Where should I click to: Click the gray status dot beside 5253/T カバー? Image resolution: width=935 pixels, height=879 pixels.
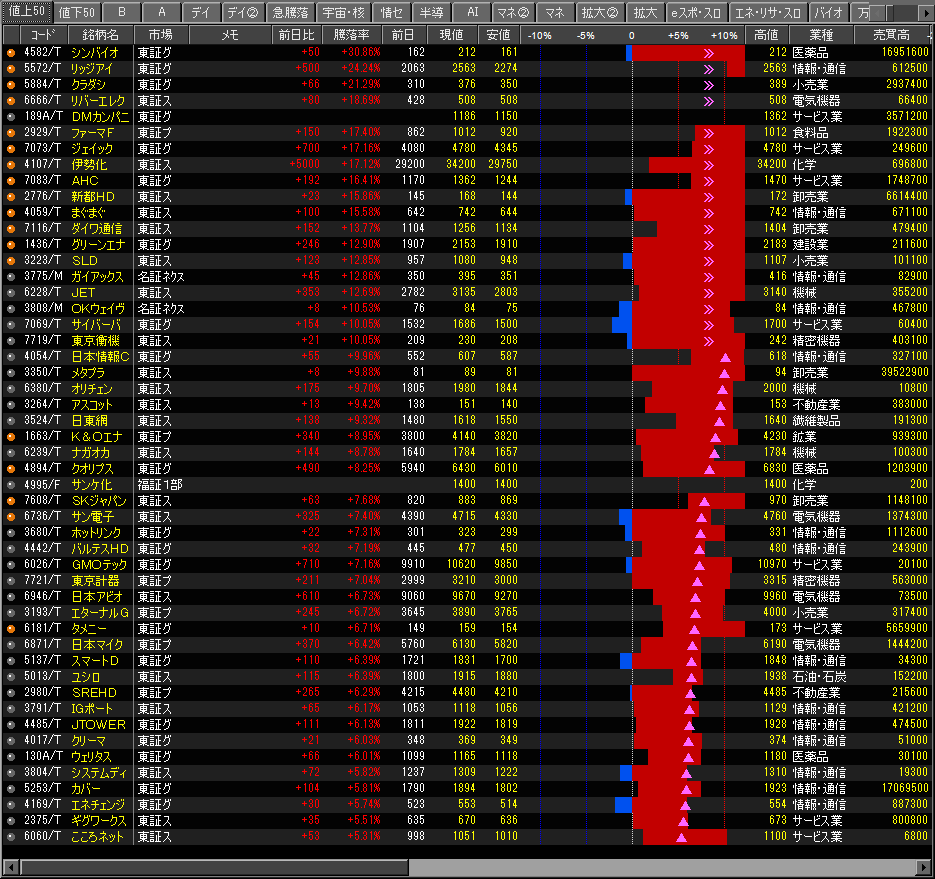pyautogui.click(x=11, y=789)
